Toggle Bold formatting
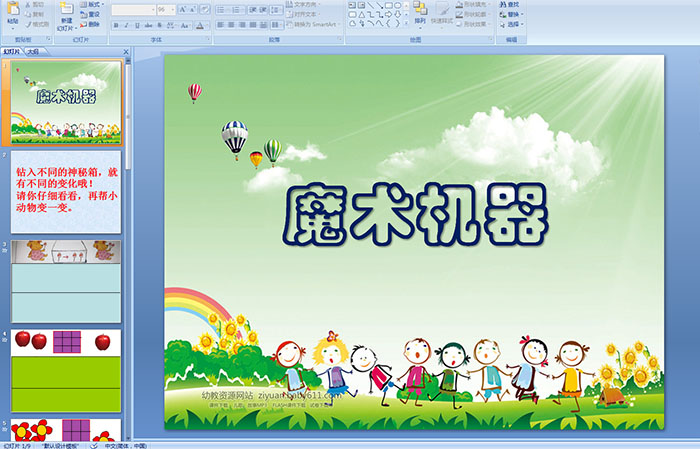Viewport: 700px width, 449px height. click(x=117, y=25)
